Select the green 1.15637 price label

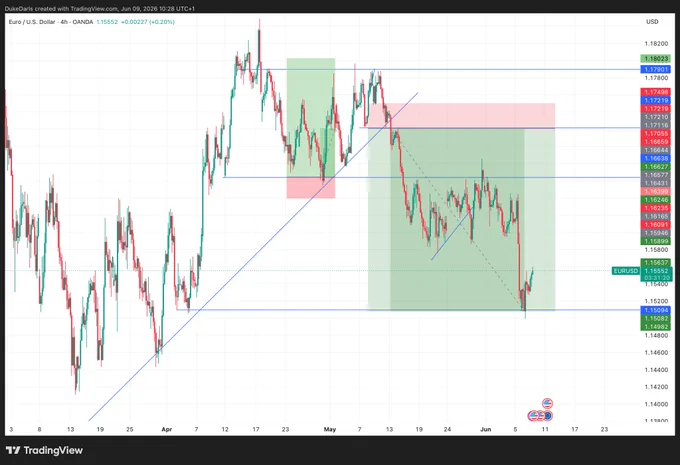pyautogui.click(x=656, y=262)
